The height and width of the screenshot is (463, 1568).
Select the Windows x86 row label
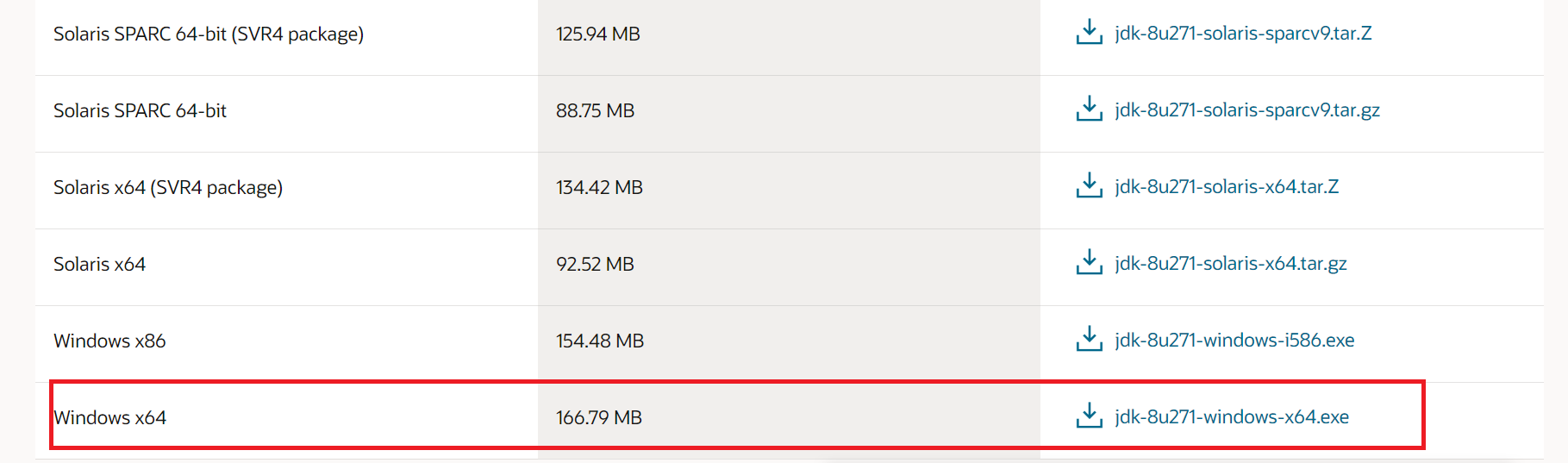tap(109, 341)
